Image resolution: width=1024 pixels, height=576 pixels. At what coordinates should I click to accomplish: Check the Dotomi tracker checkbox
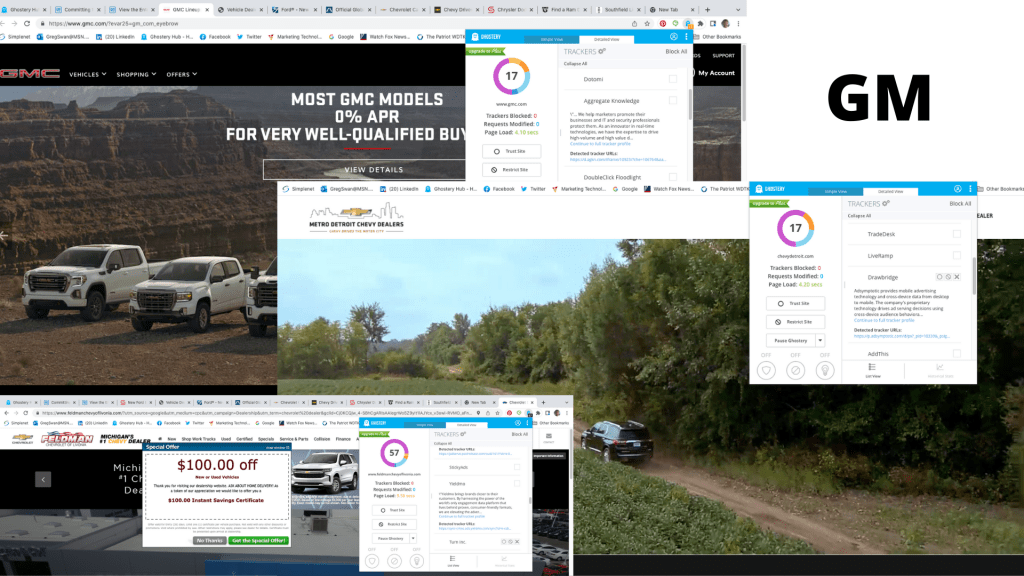point(673,78)
